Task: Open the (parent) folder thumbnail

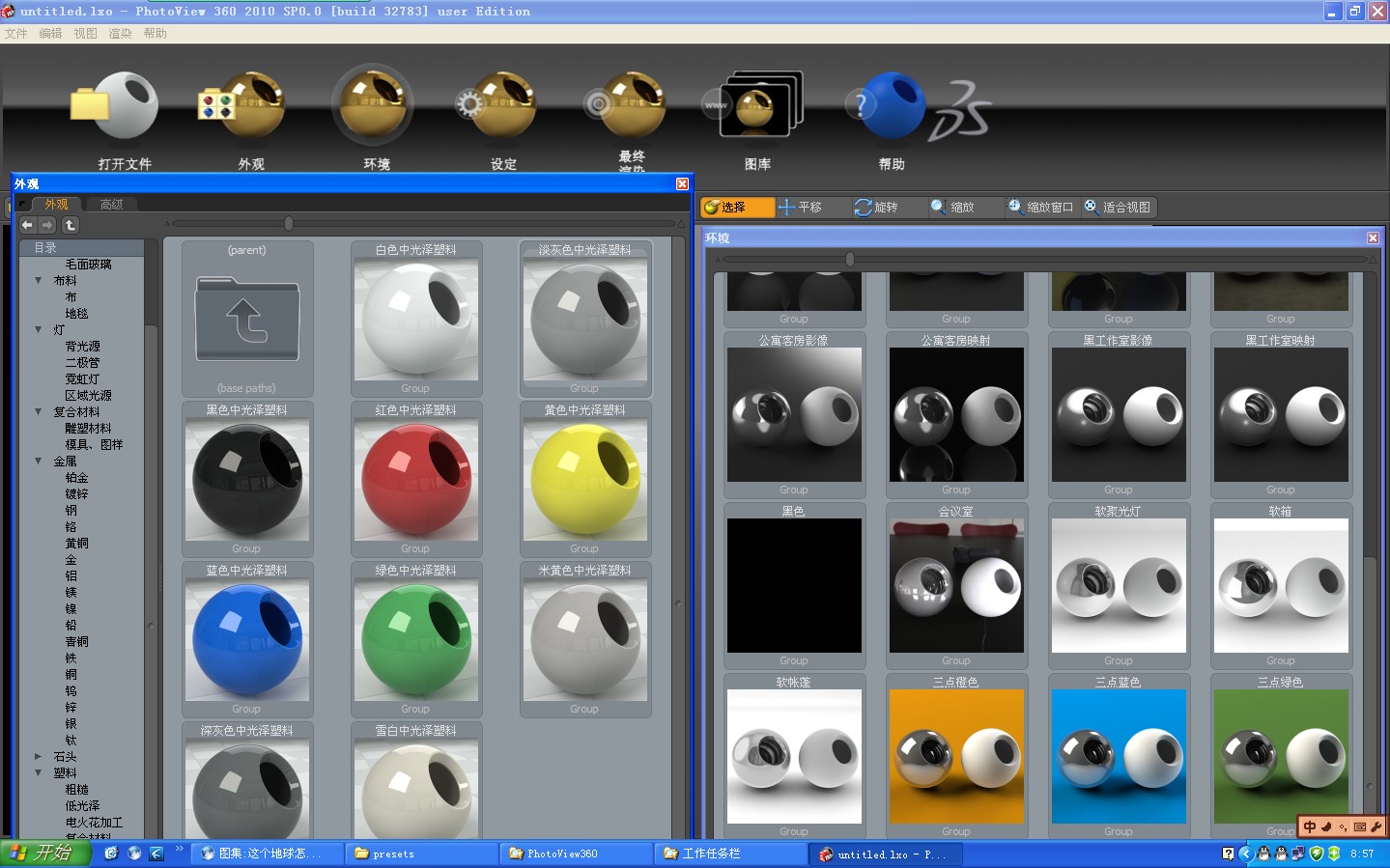Action: pos(247,319)
